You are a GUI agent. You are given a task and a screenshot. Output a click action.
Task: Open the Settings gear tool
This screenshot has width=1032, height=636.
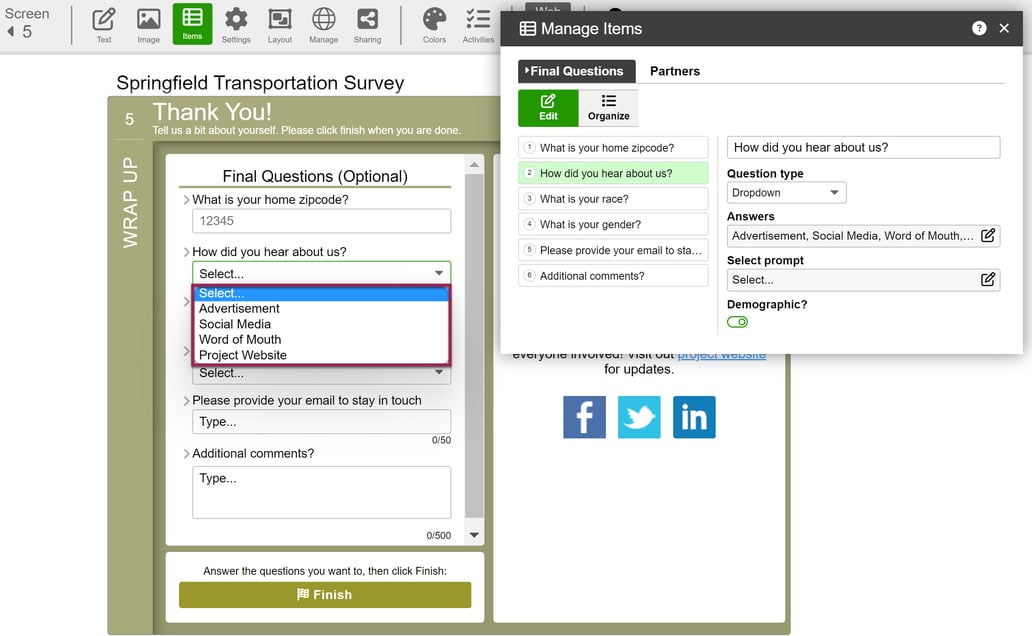[236, 25]
